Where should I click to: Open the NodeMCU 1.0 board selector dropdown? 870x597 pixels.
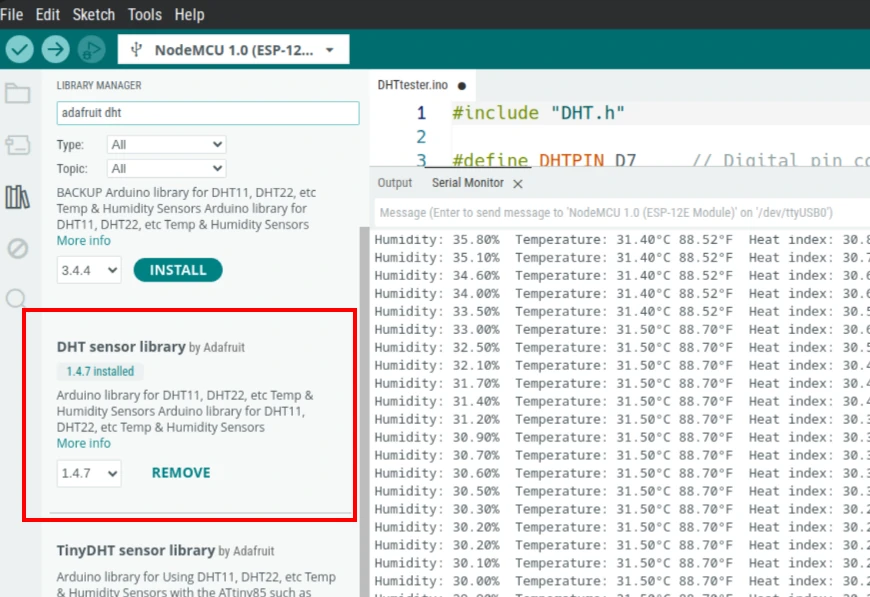pyautogui.click(x=234, y=50)
